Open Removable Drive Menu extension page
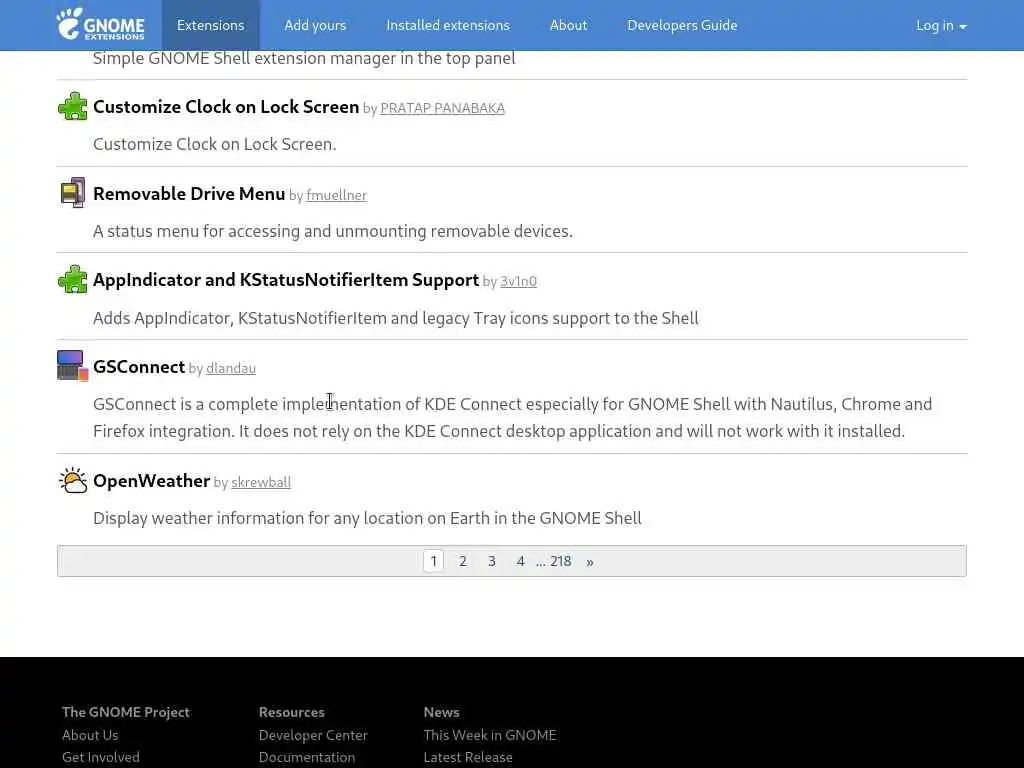The image size is (1024, 768). (189, 193)
